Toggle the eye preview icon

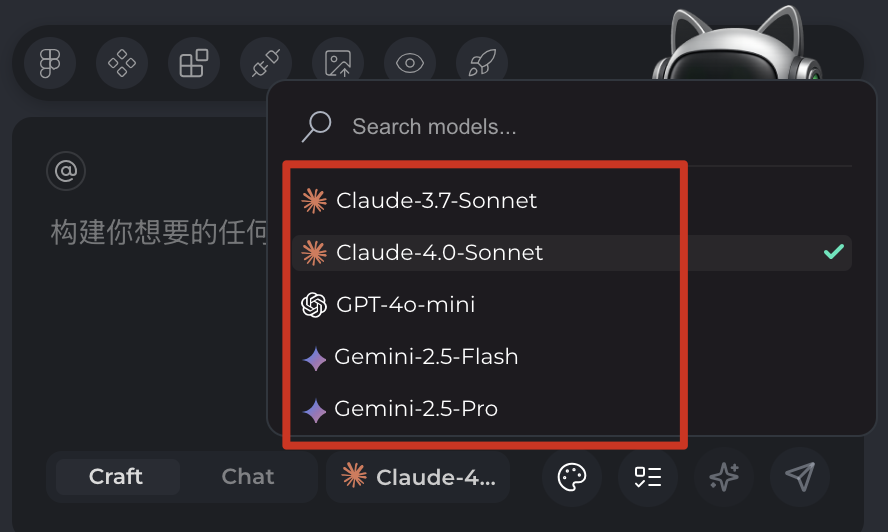pos(410,64)
